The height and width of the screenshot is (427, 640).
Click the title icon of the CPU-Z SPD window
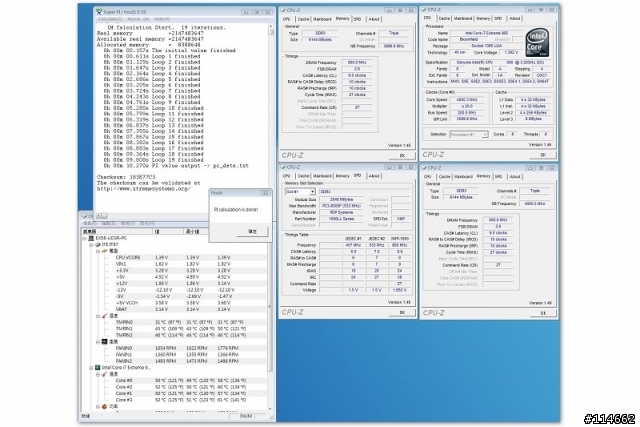283,167
